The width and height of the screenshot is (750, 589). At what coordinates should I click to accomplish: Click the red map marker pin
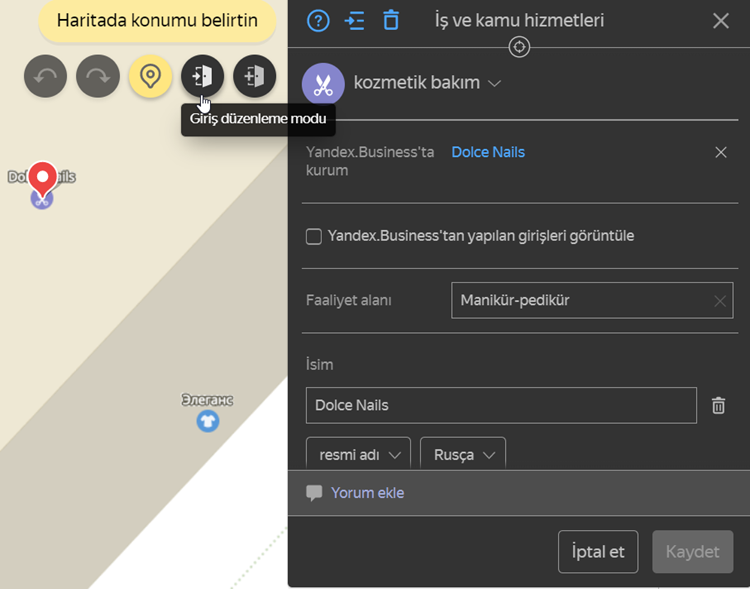pos(43,179)
